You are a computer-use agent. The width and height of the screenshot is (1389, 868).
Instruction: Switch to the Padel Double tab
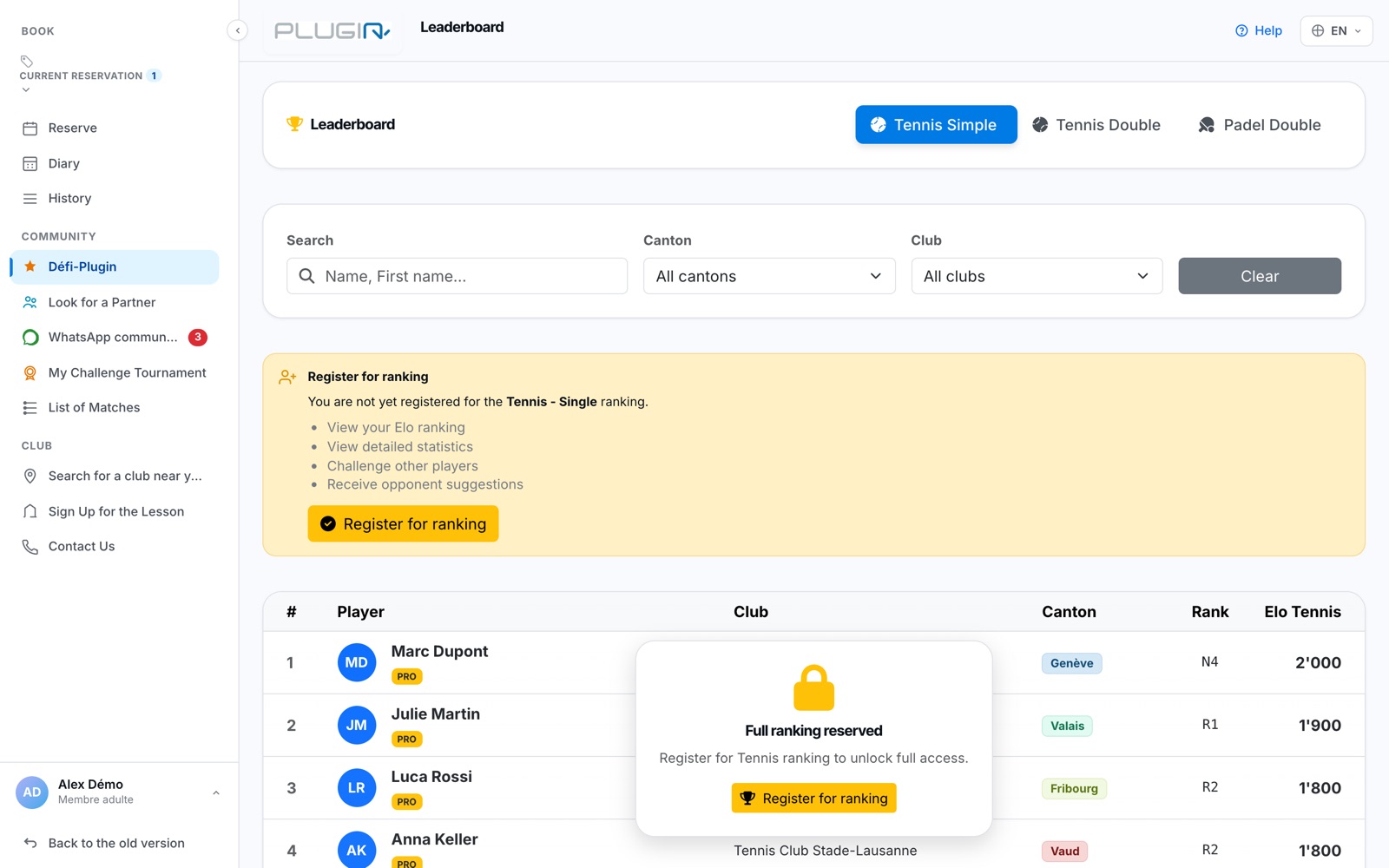click(x=1260, y=125)
